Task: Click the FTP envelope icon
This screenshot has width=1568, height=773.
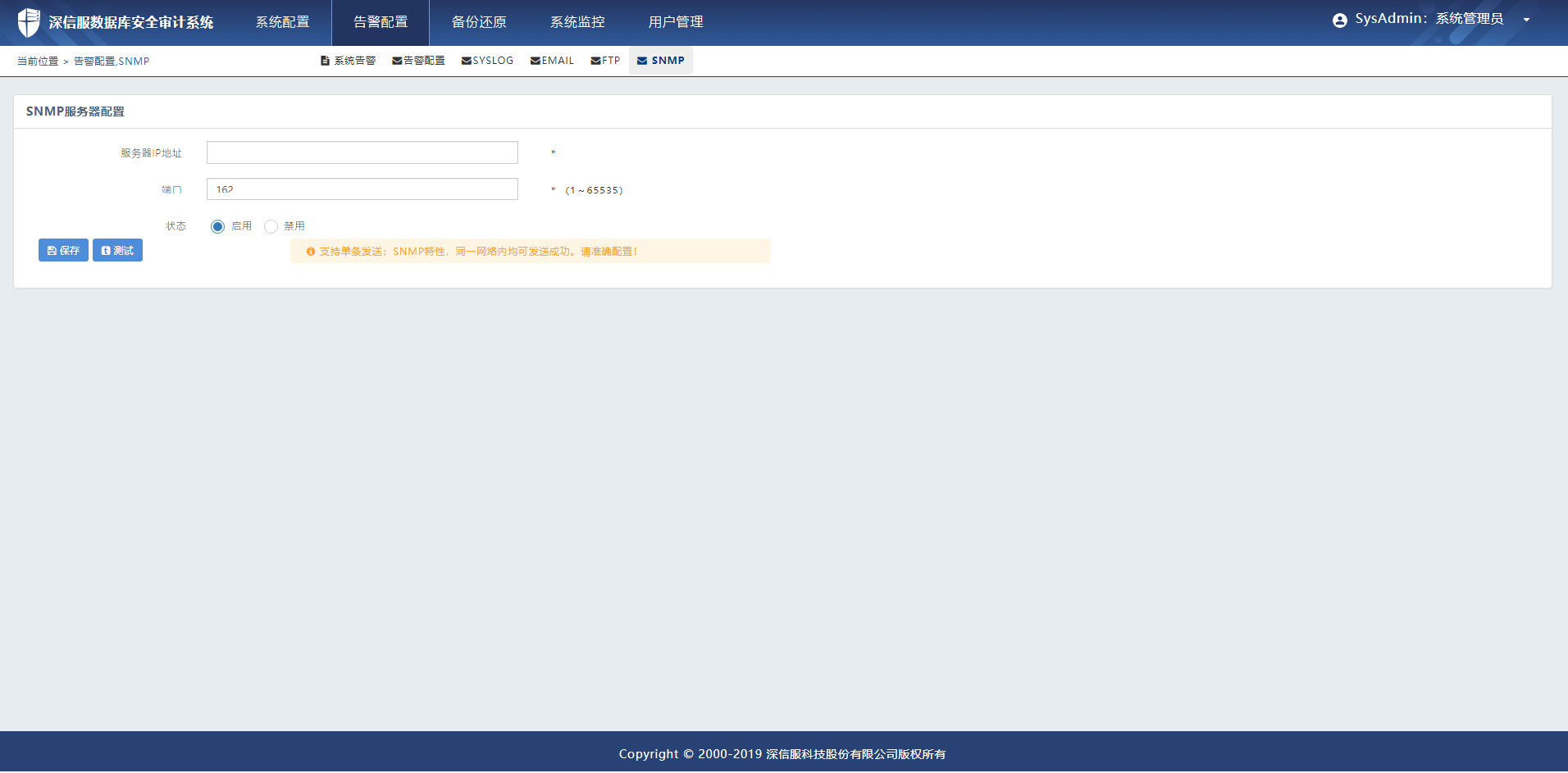Action: click(x=595, y=61)
